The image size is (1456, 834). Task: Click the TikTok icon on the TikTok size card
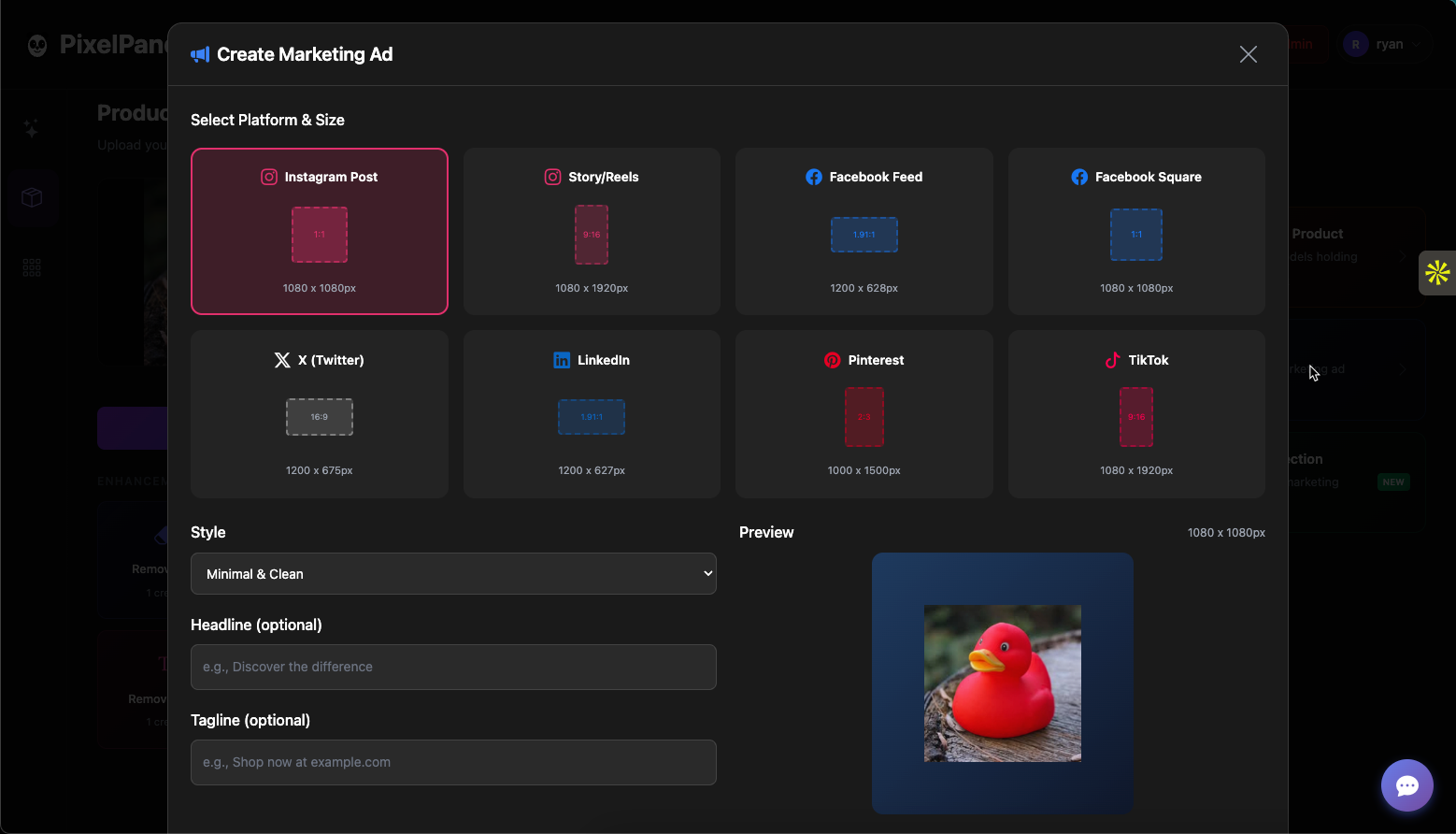[1113, 360]
